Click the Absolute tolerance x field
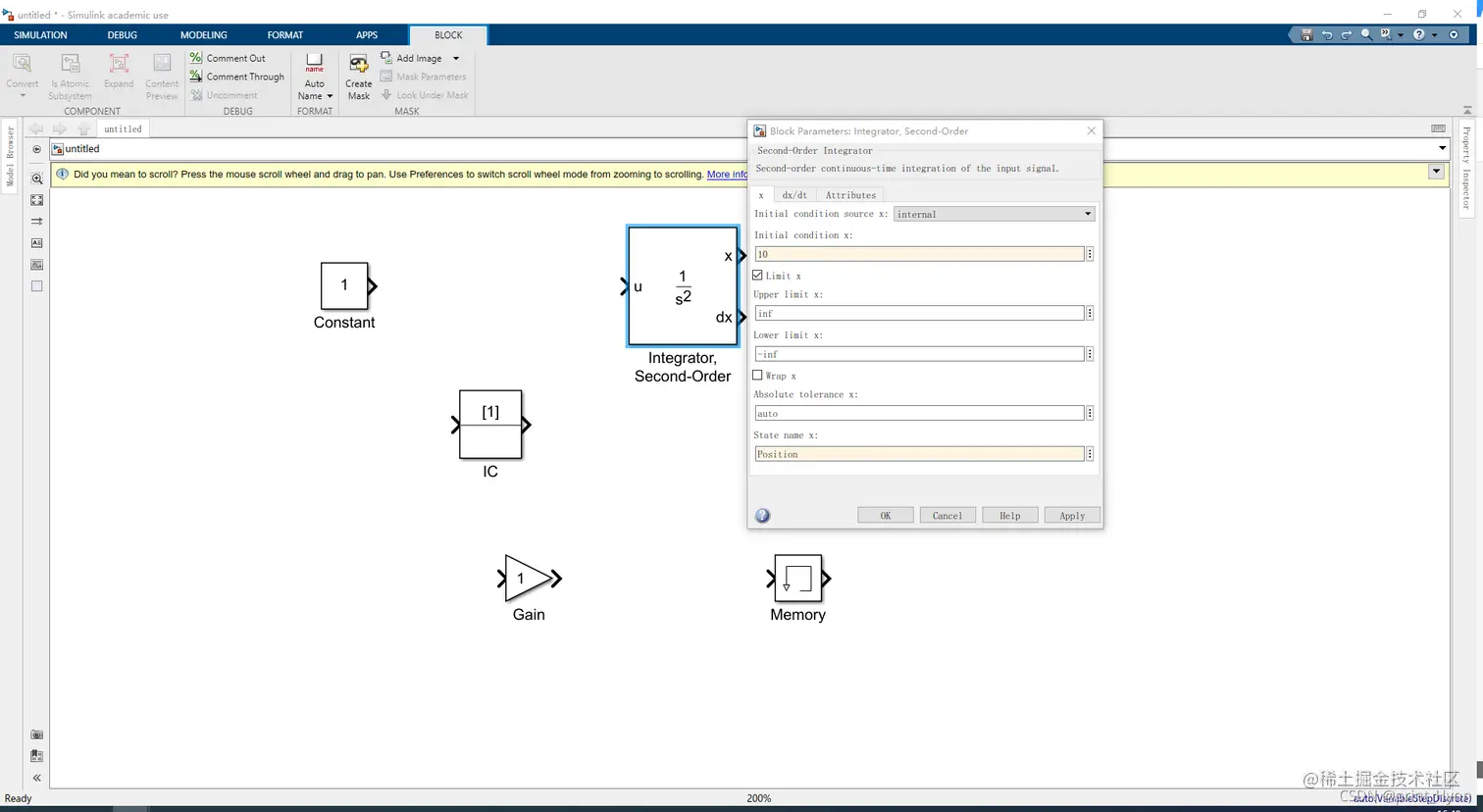Image resolution: width=1483 pixels, height=812 pixels. [x=919, y=414]
